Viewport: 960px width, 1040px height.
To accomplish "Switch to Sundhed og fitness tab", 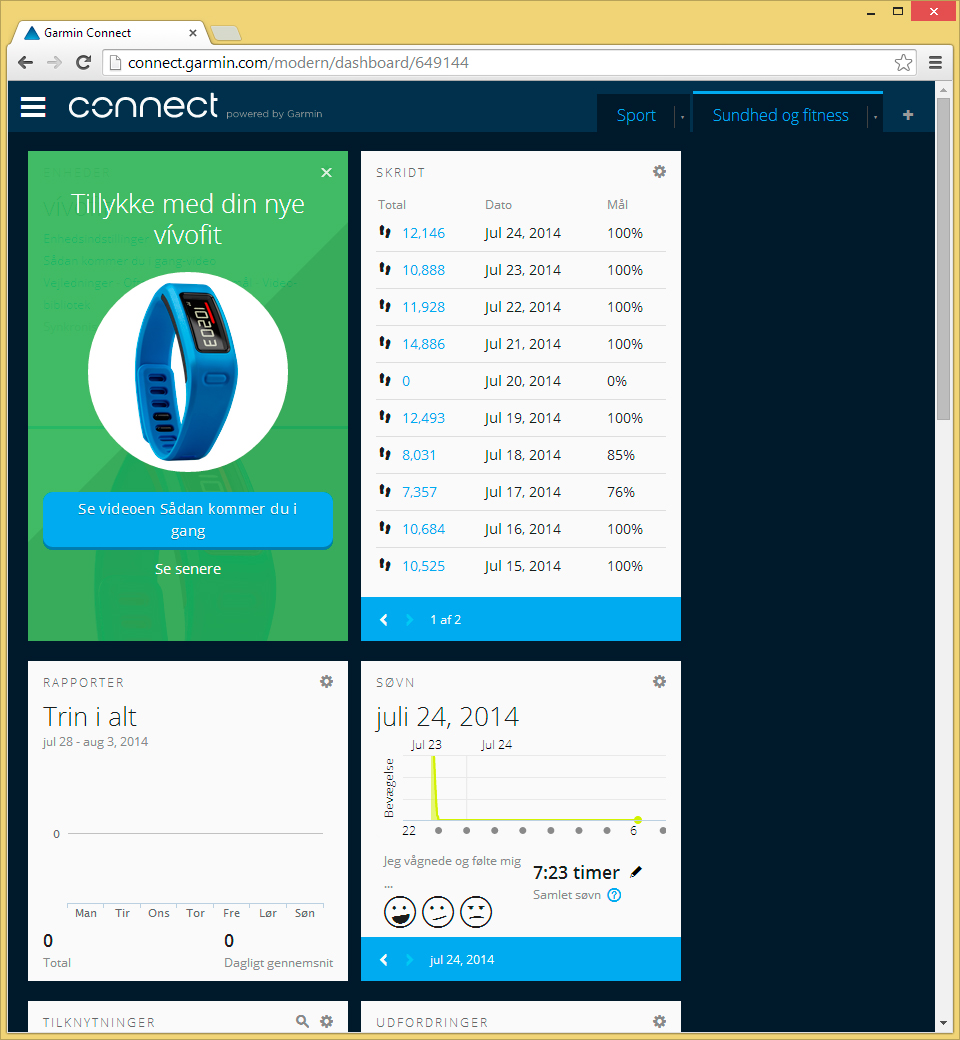I will 780,115.
